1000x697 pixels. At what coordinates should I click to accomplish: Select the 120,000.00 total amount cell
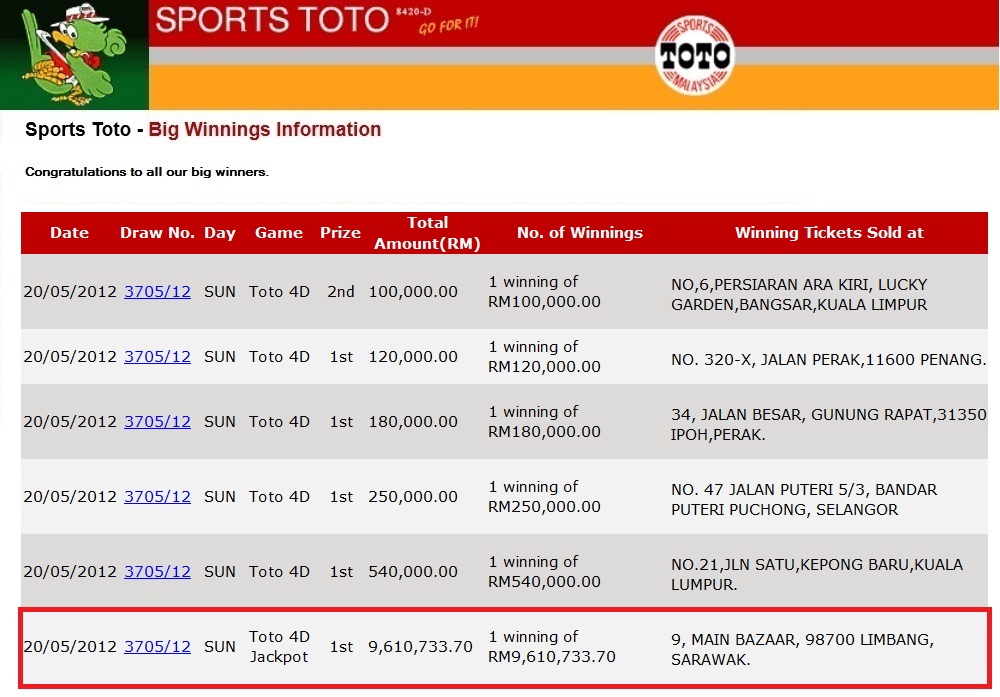(413, 357)
